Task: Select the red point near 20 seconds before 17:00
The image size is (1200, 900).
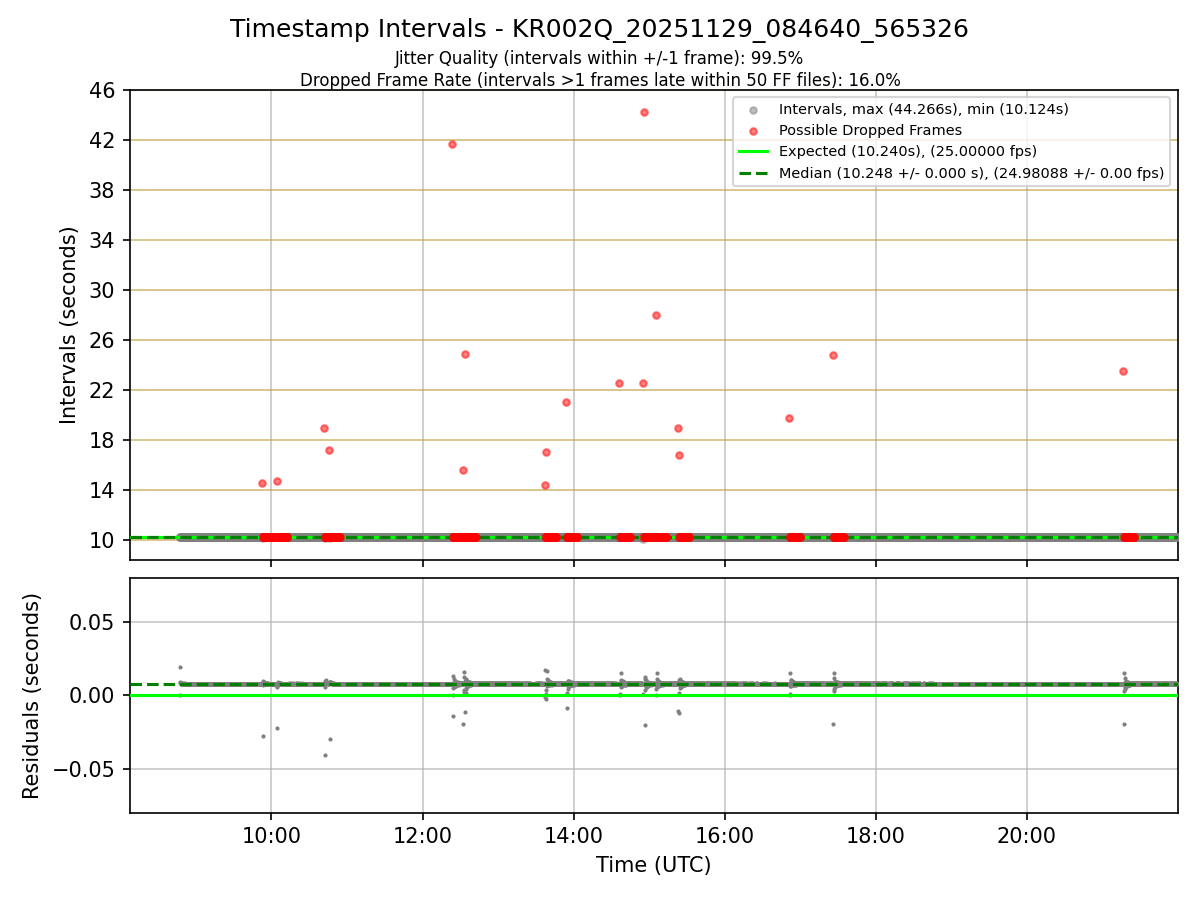Action: click(x=789, y=418)
